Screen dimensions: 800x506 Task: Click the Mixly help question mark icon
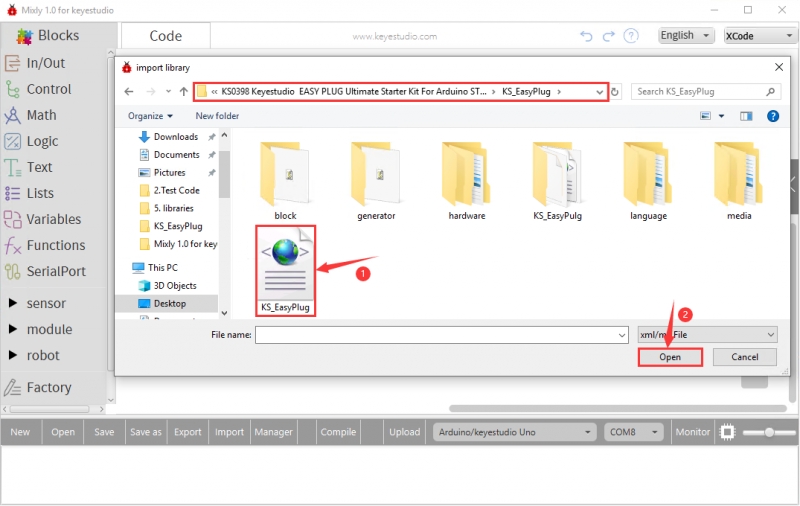pos(631,36)
